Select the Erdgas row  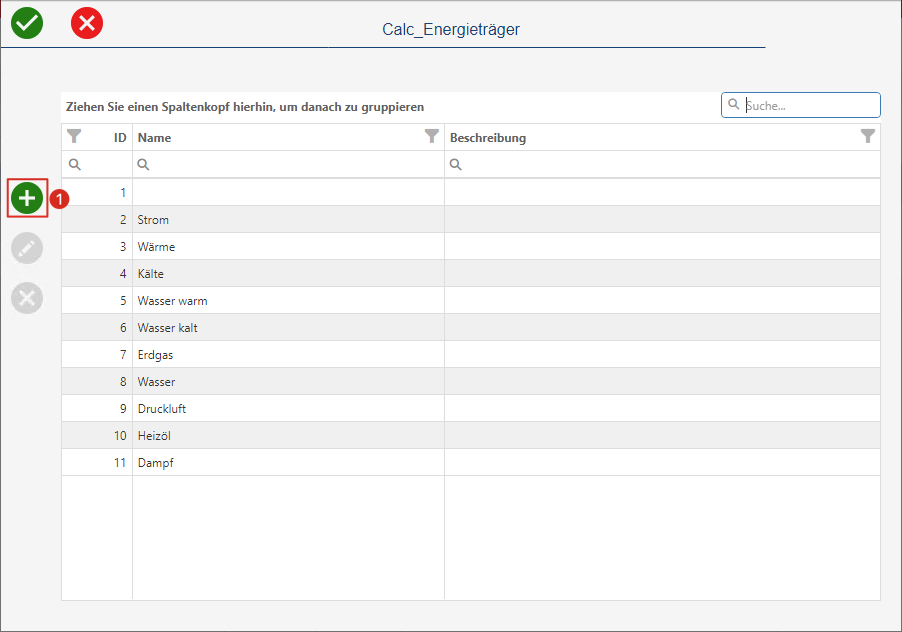pyautogui.click(x=471, y=355)
